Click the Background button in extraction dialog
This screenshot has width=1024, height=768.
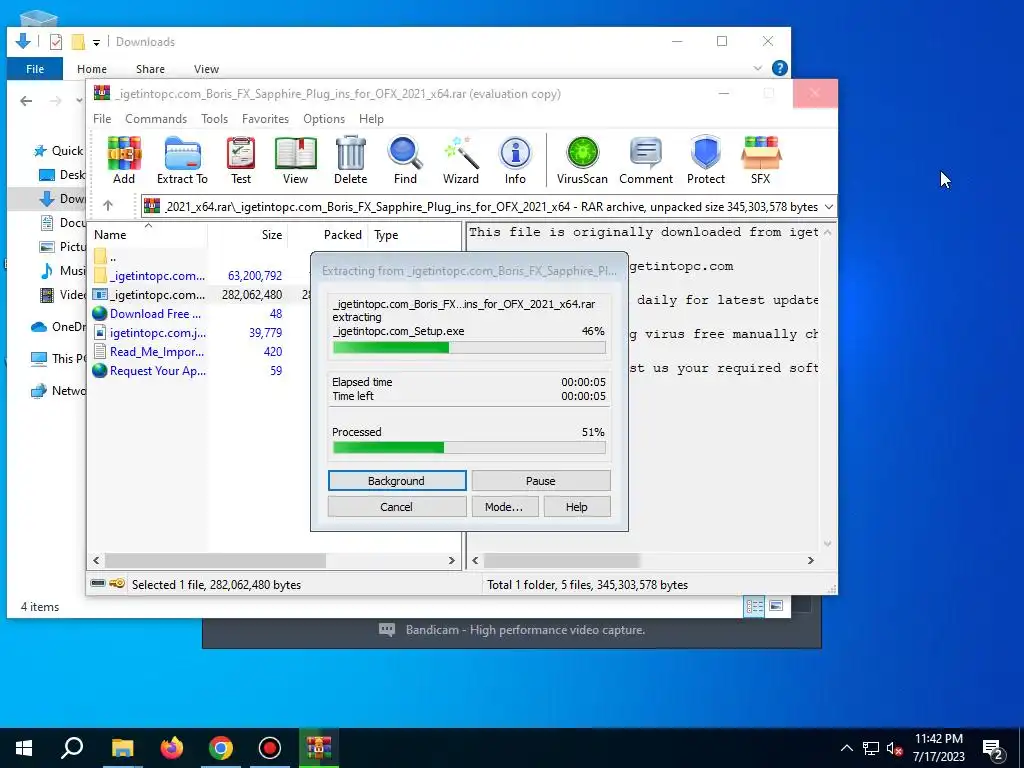coord(396,481)
